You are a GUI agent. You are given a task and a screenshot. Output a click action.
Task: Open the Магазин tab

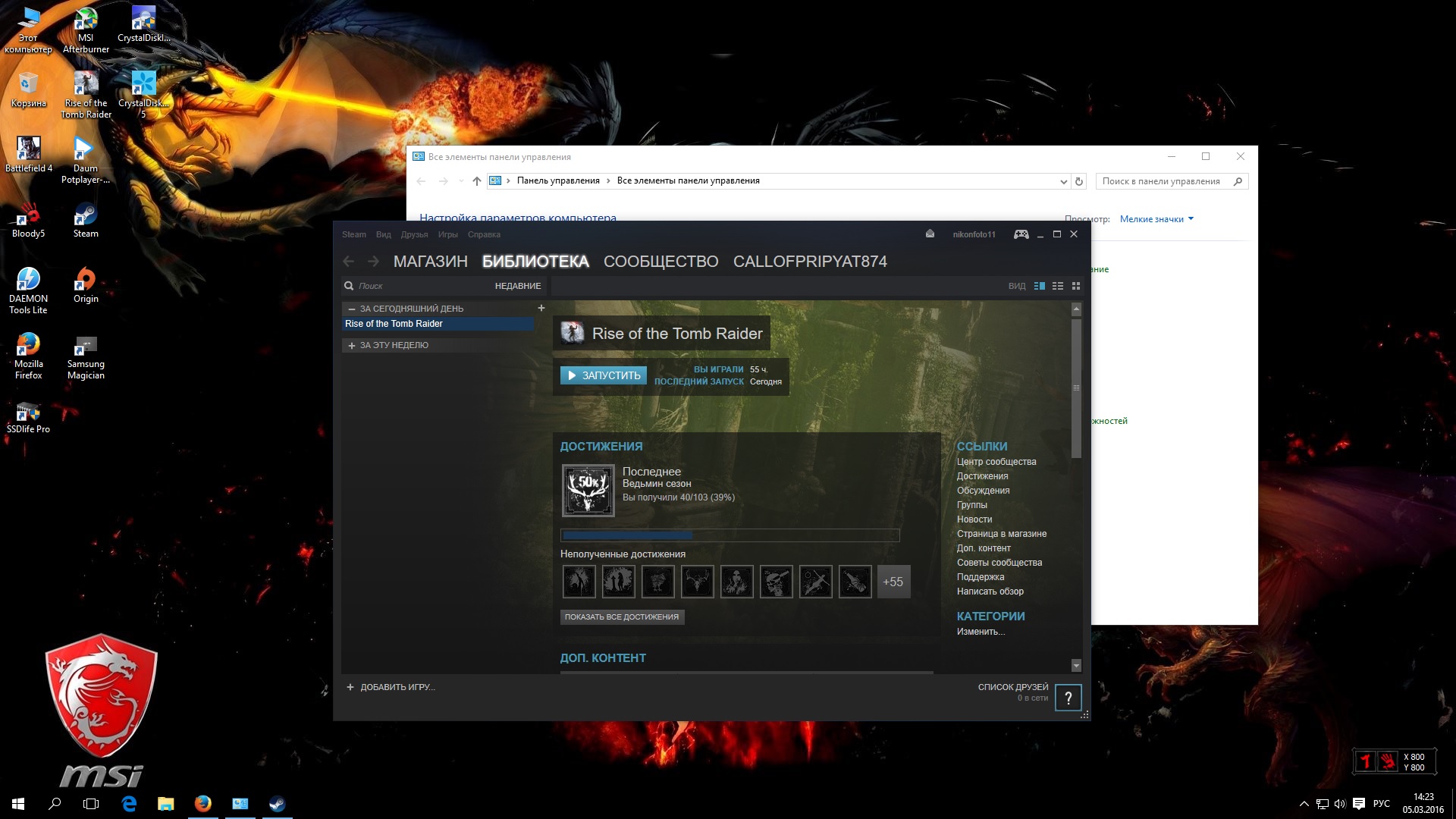(x=430, y=262)
